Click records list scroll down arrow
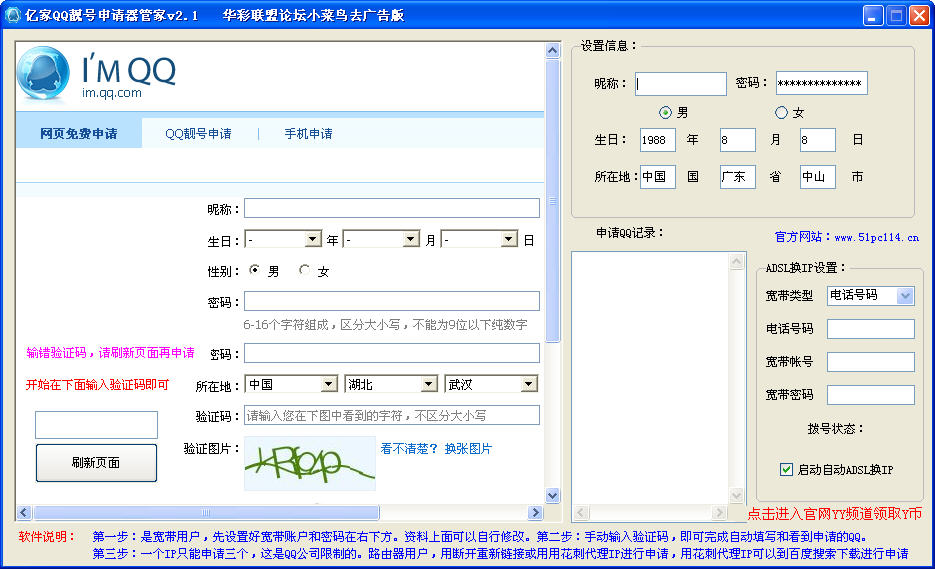The height and width of the screenshot is (569, 935). [737, 496]
